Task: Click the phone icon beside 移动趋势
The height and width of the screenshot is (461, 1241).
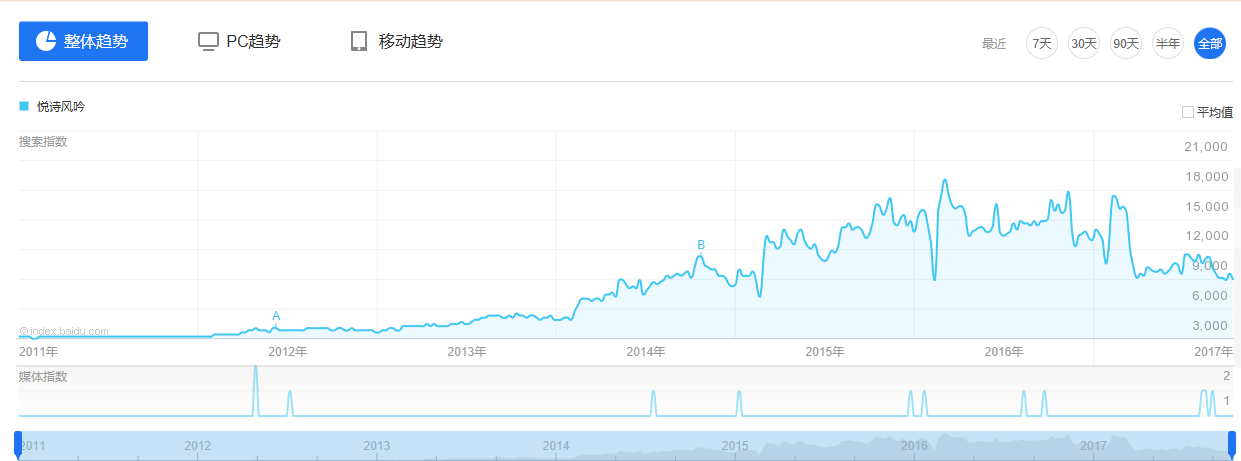Action: pyautogui.click(x=359, y=41)
